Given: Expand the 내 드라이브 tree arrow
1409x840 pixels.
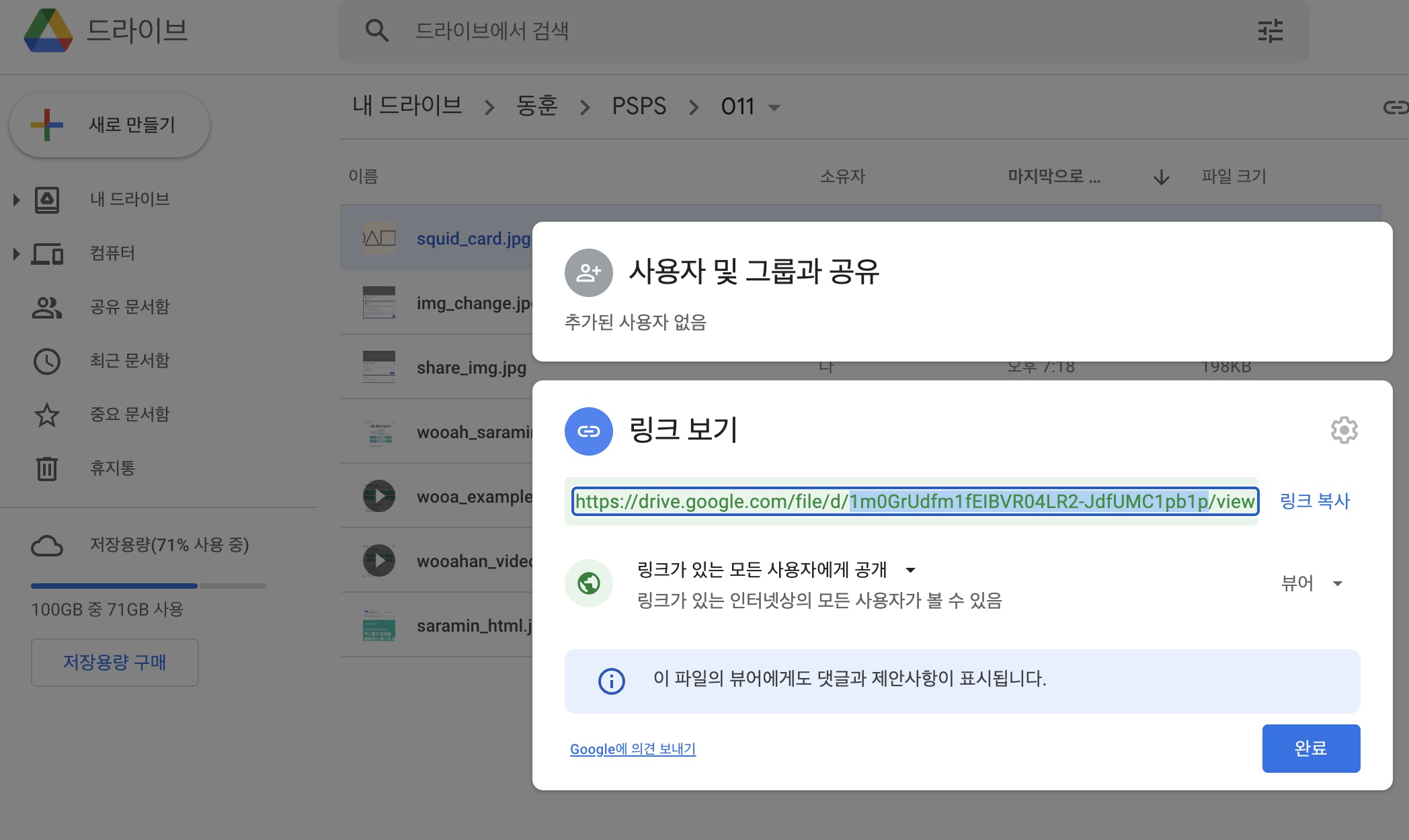Looking at the screenshot, I should (x=16, y=200).
